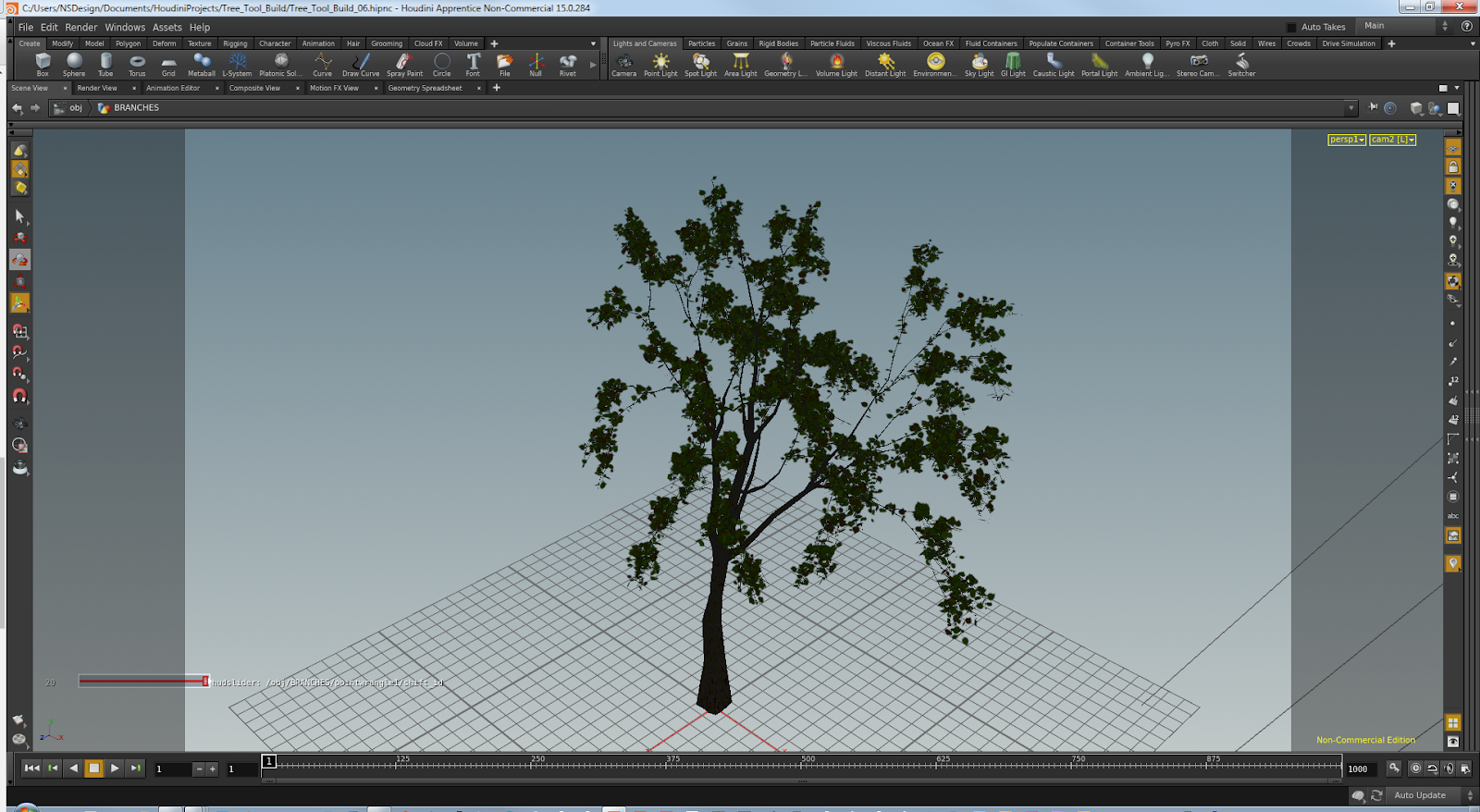Image resolution: width=1480 pixels, height=812 pixels.
Task: Select the Platonic Solids tool
Action: (x=280, y=65)
